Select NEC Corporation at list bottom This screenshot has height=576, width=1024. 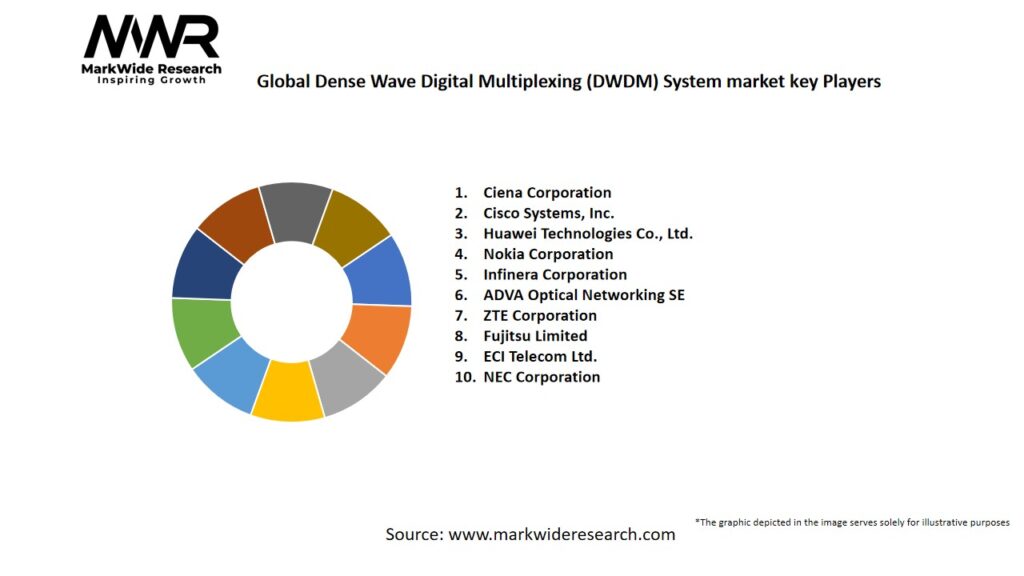pyautogui.click(x=541, y=377)
